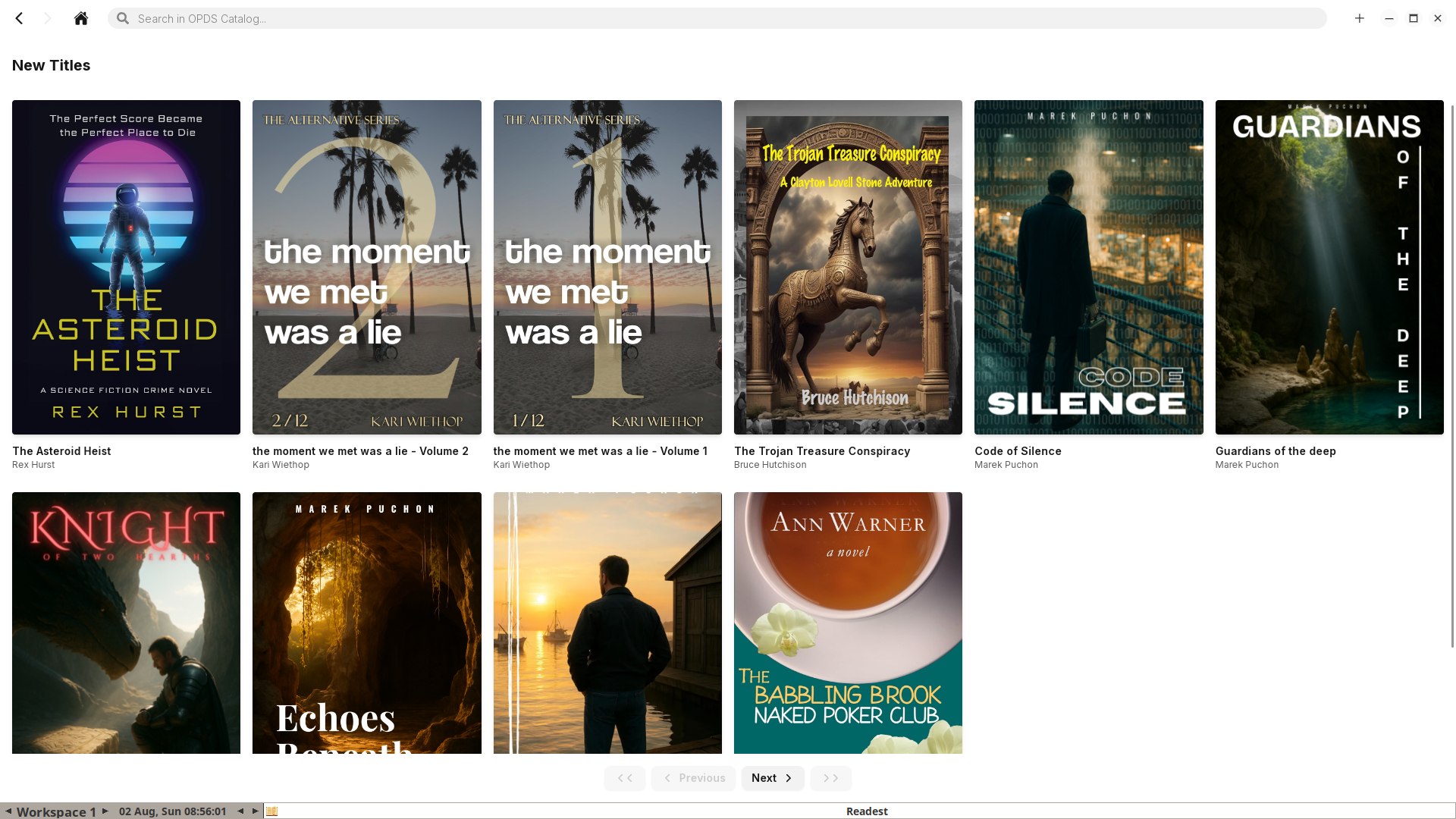Click title 'the moment we met was a lie - Volume 2'
Viewport: 1456px width, 819px height.
[360, 451]
